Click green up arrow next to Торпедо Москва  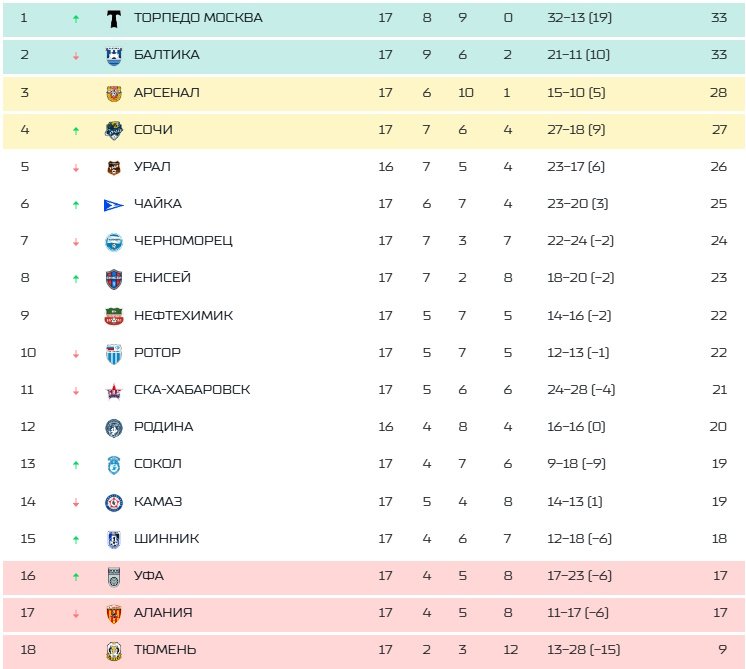[76, 19]
